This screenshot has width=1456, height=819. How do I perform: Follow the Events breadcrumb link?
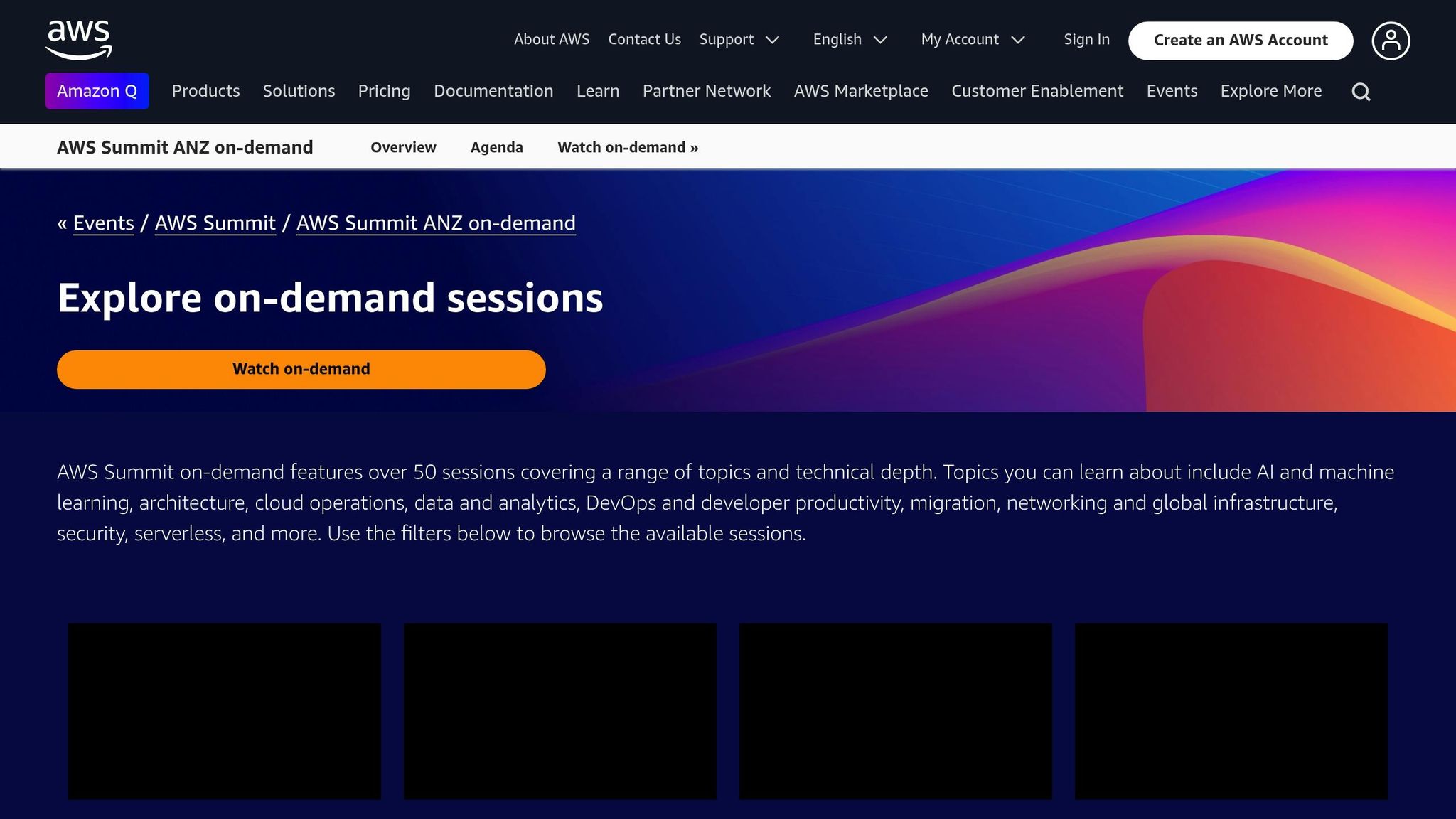click(x=103, y=223)
